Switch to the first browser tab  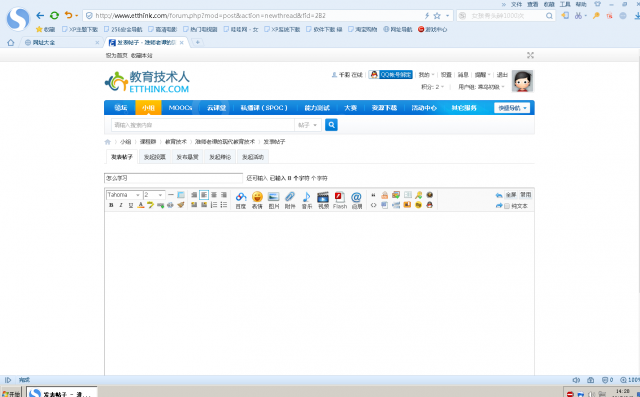[x=61, y=42]
